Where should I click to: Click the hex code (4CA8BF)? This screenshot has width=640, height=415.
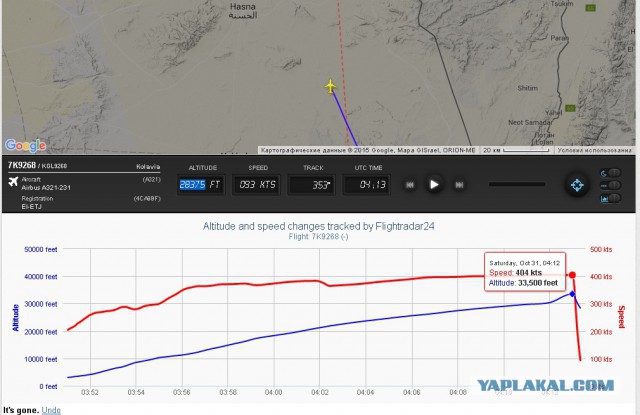coord(147,199)
